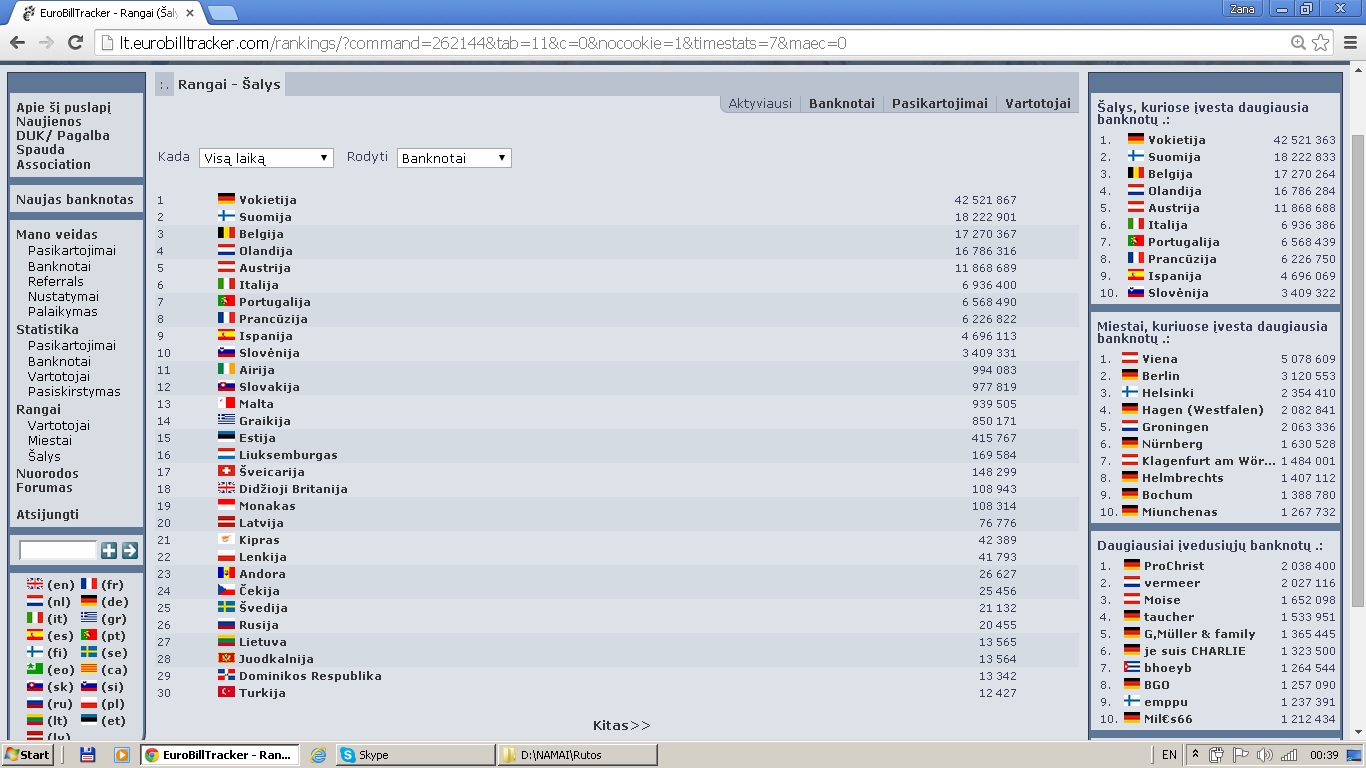Image resolution: width=1366 pixels, height=768 pixels.
Task: Click the sidebar search input field
Action: (58, 551)
